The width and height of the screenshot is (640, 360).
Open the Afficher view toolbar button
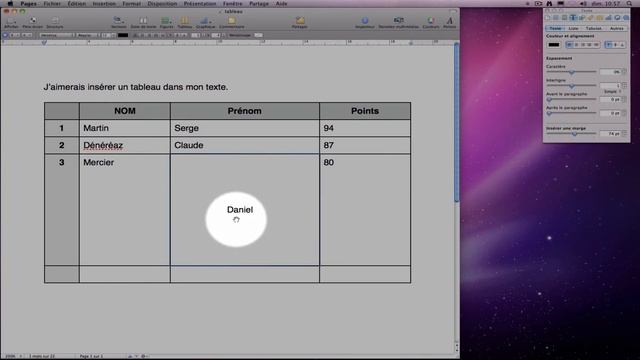(11, 21)
